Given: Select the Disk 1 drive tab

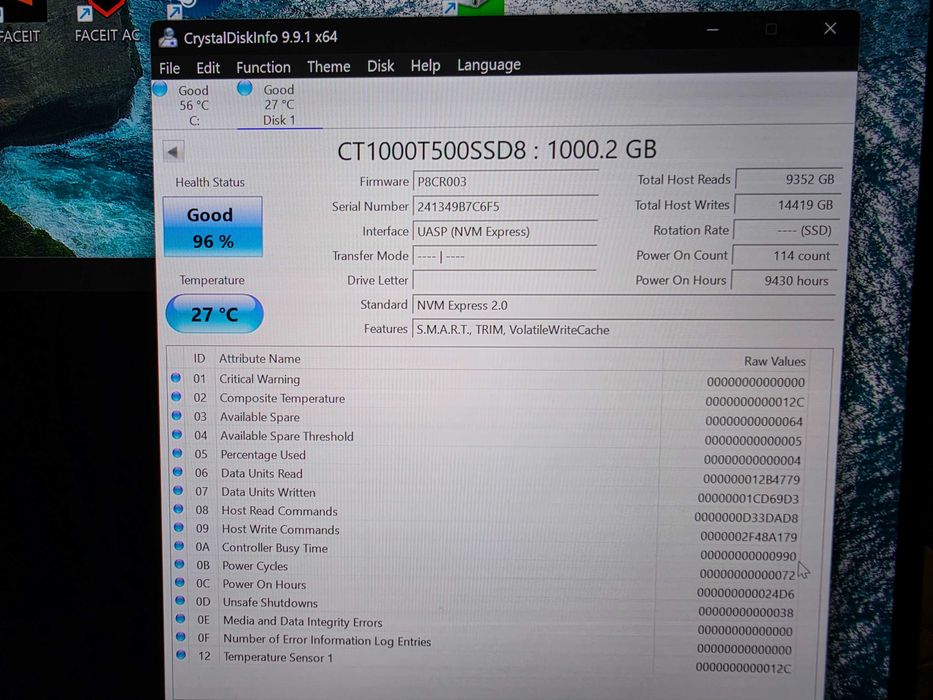Looking at the screenshot, I should tap(278, 105).
